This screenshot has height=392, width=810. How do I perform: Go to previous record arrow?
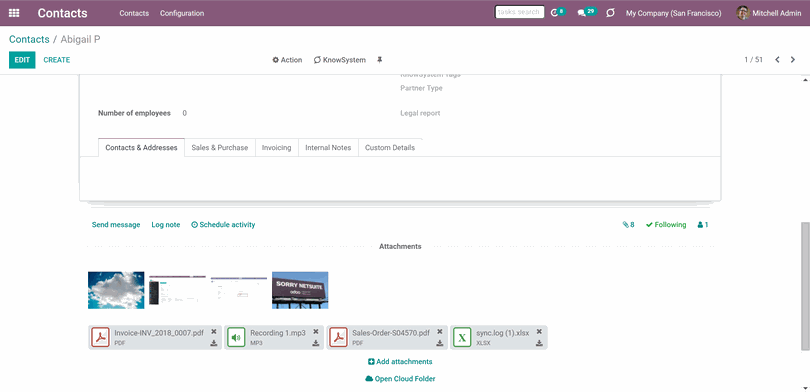(777, 60)
